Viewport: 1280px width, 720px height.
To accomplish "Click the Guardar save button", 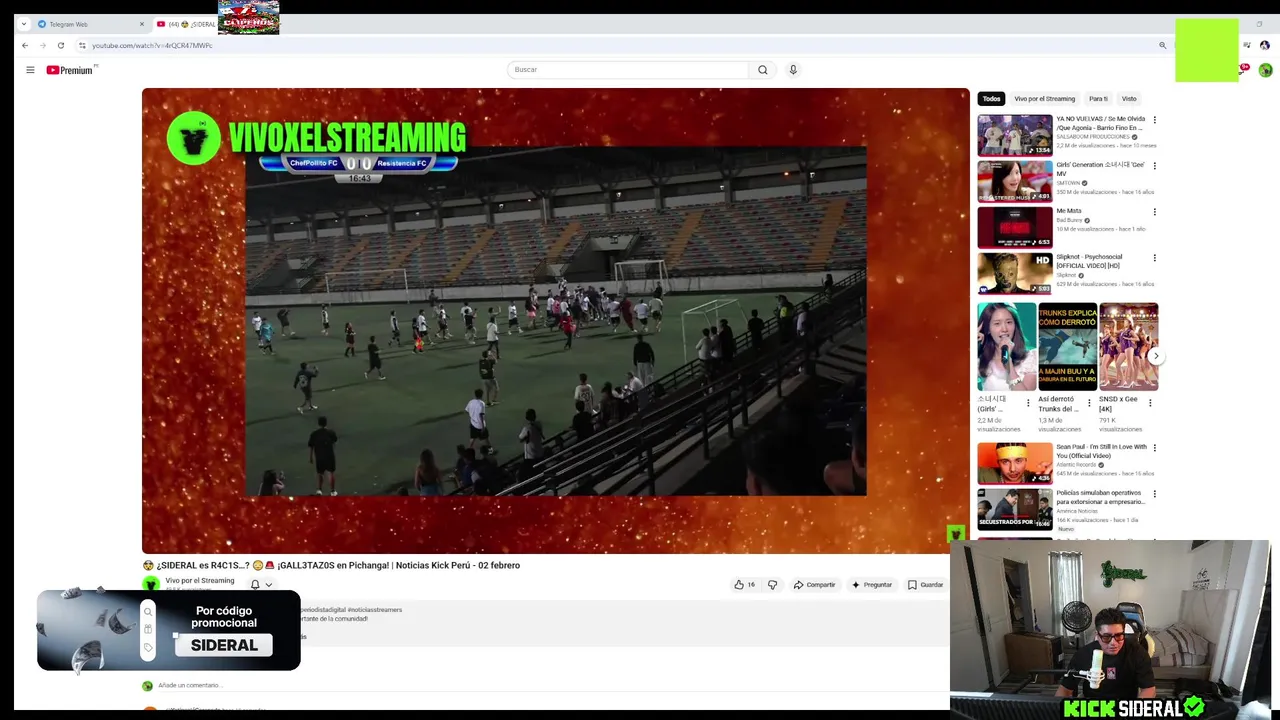I will (925, 585).
